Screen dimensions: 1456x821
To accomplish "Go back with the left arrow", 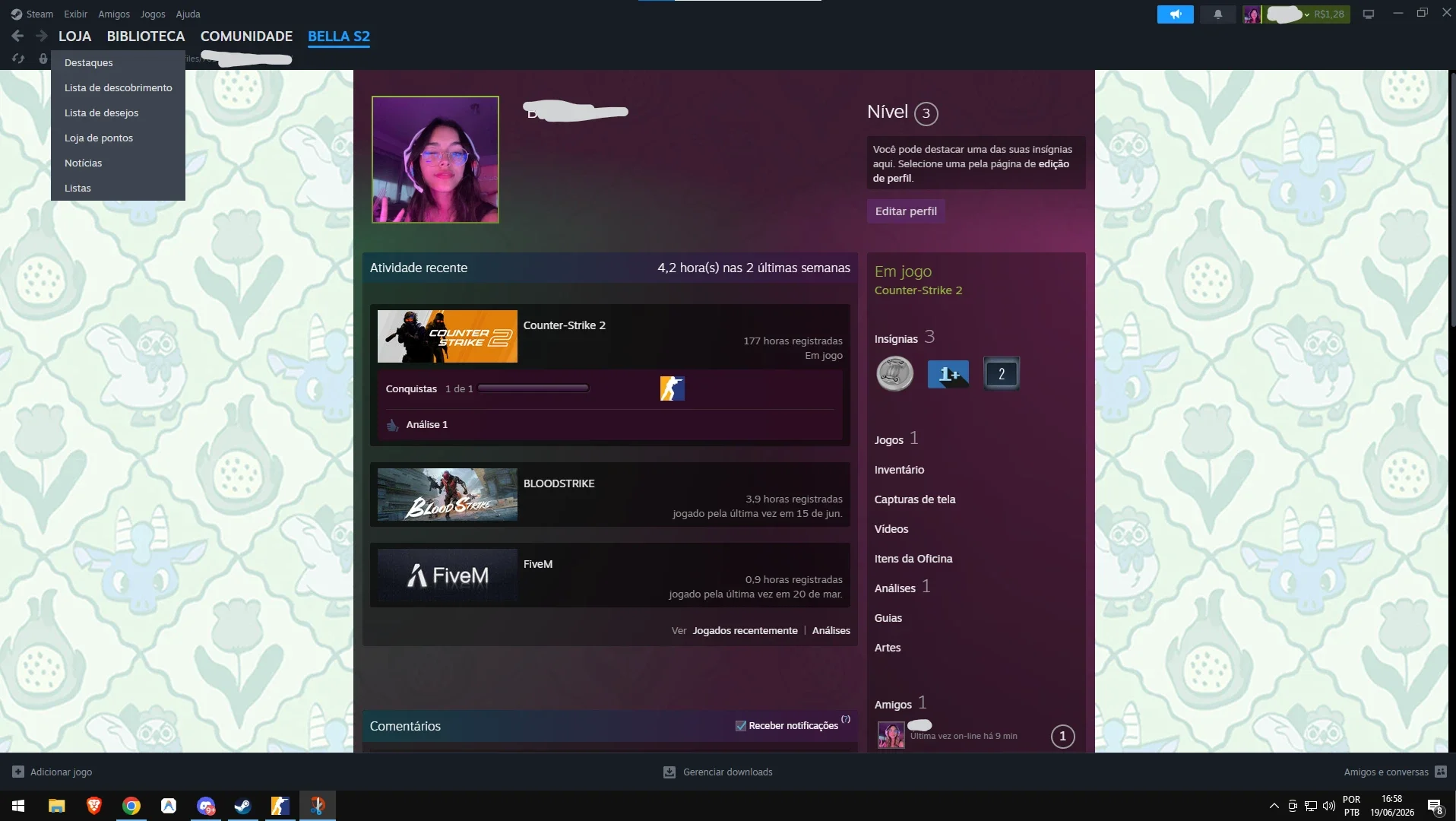I will pos(17,36).
